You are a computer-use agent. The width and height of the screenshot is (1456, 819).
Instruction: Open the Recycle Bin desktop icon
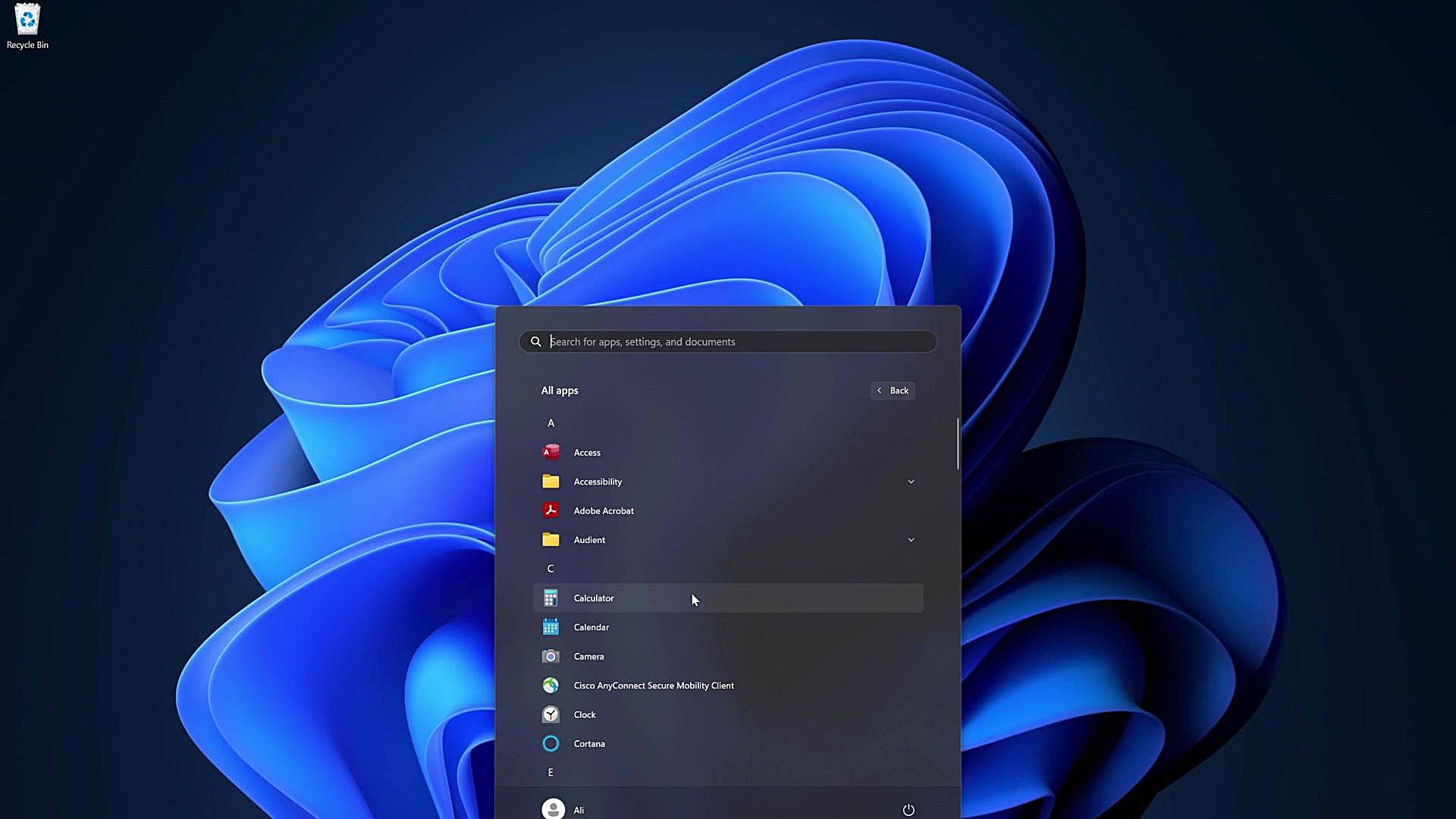[27, 26]
